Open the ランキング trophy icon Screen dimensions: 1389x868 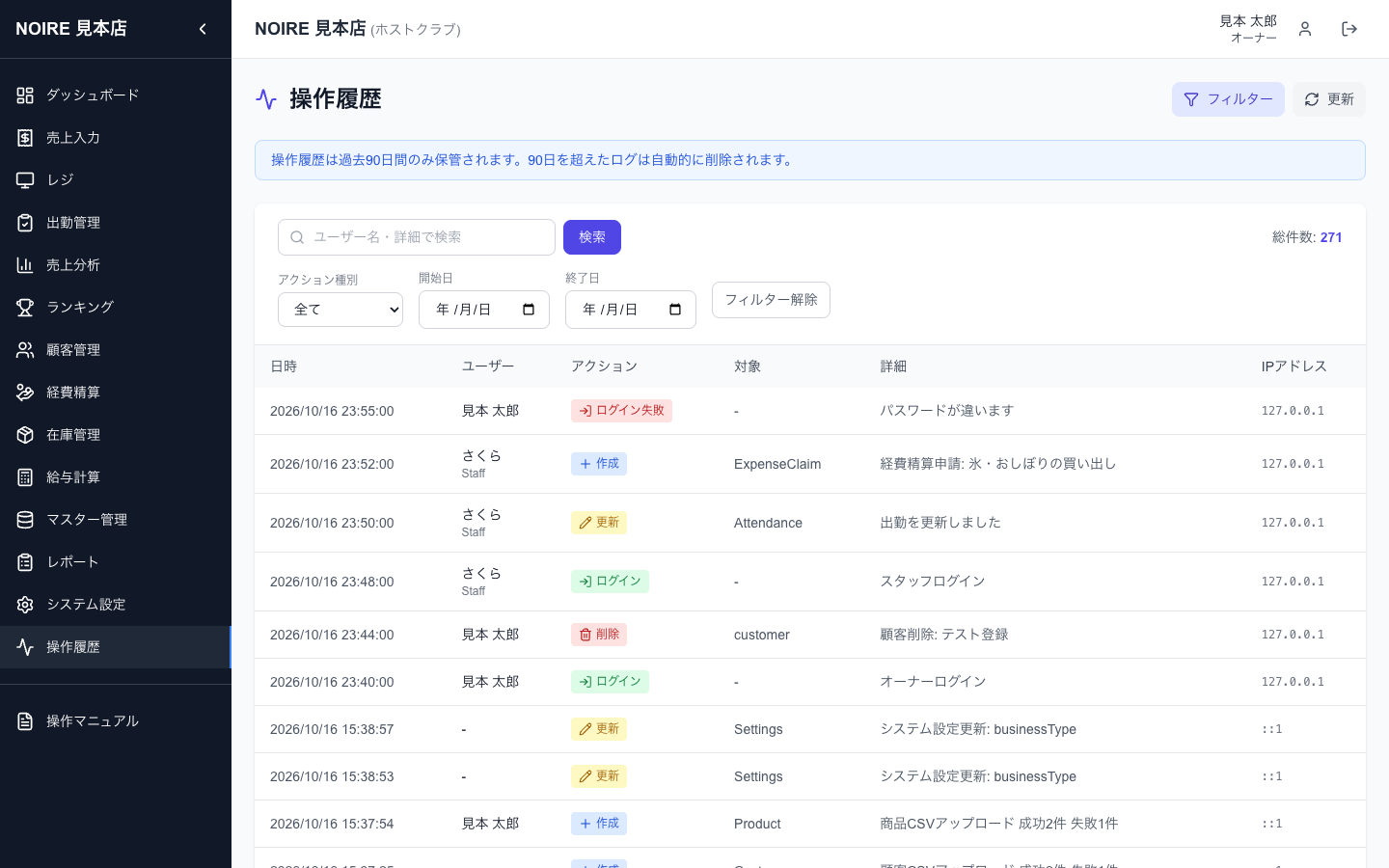(x=25, y=308)
